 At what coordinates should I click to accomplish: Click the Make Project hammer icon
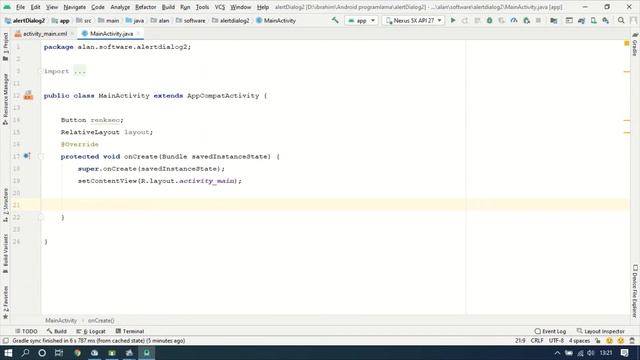tap(335, 20)
